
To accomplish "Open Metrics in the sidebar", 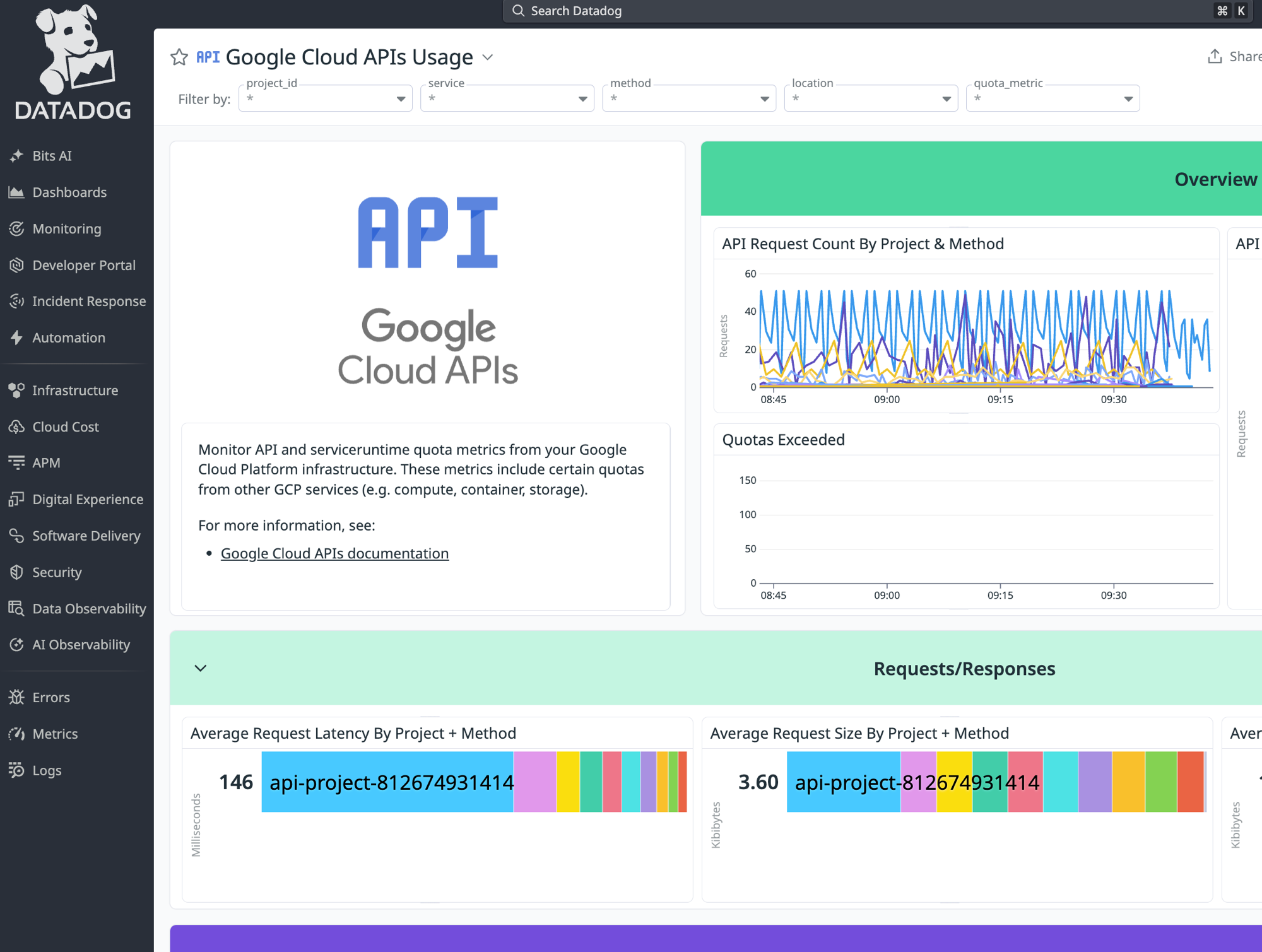I will [55, 734].
